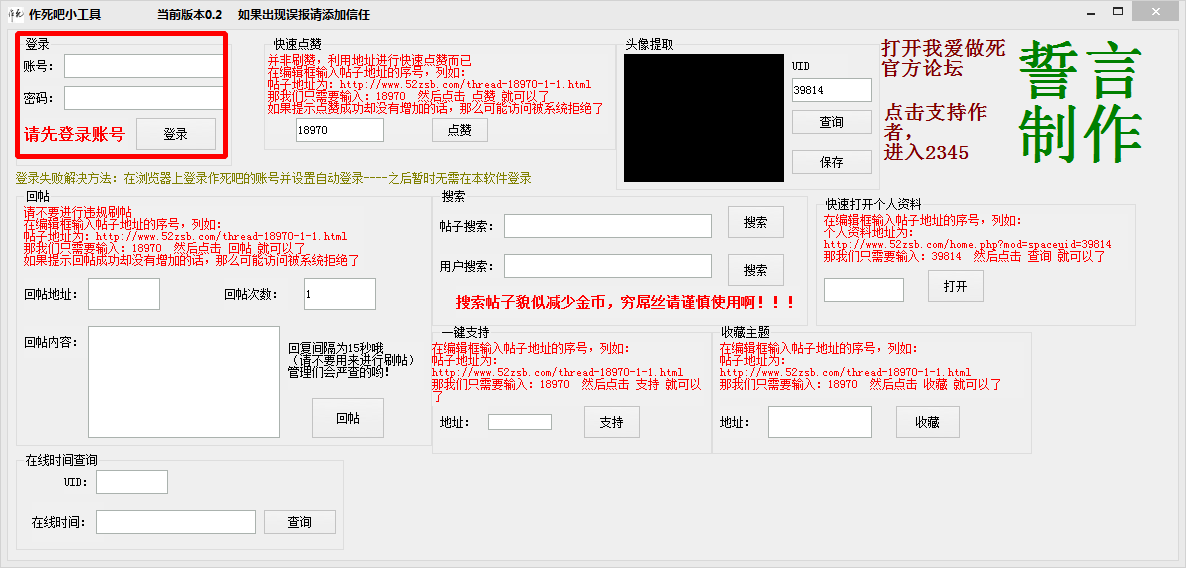
Task: Click the 查询 button under avatar UID
Action: [832, 122]
